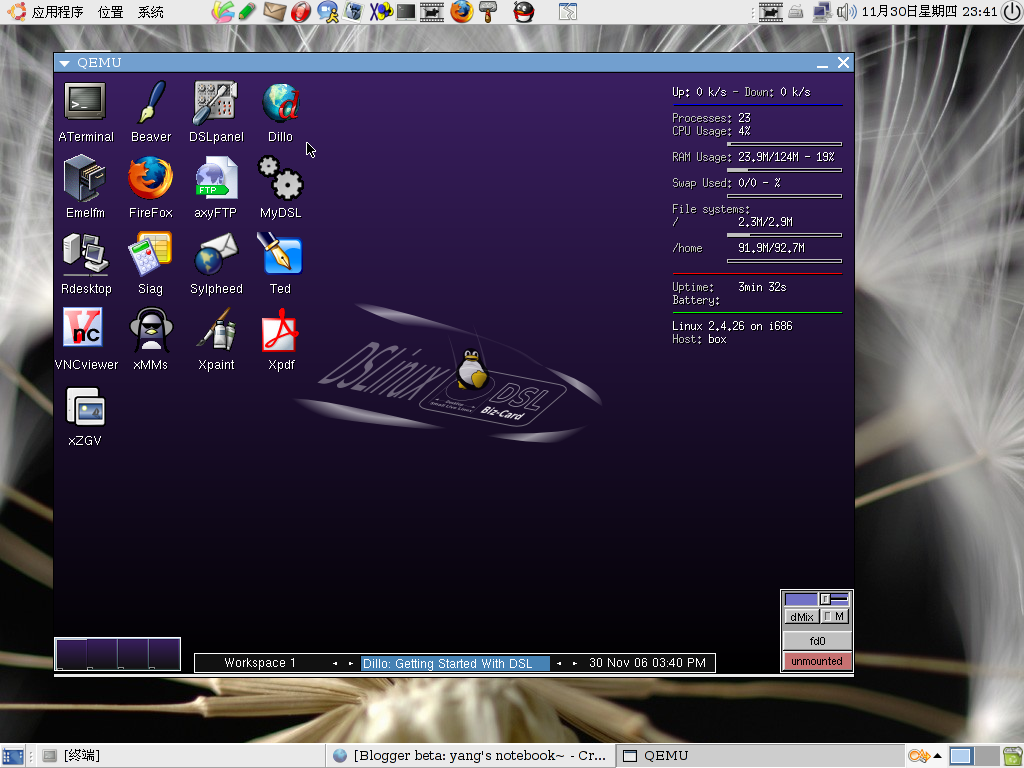The width and height of the screenshot is (1024, 768).
Task: Open the QQ penguin icon in top panel
Action: [523, 11]
